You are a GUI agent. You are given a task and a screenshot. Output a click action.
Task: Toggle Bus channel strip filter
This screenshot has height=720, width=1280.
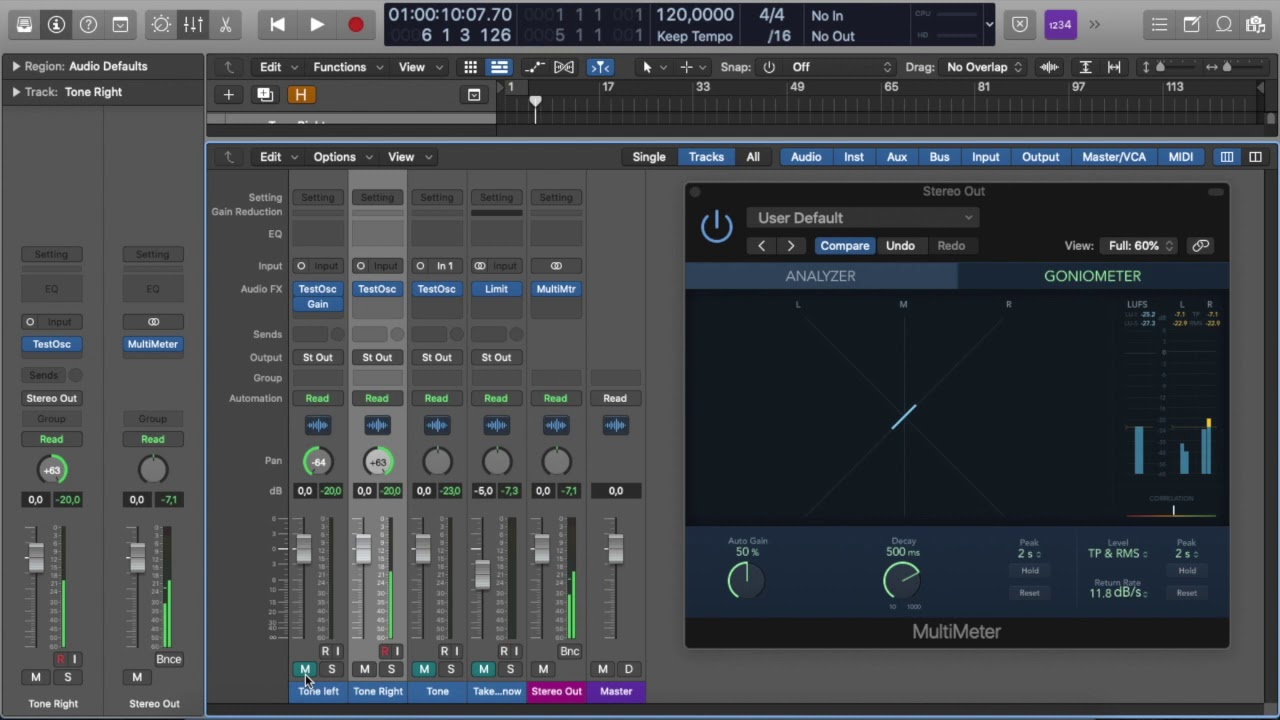tap(939, 157)
